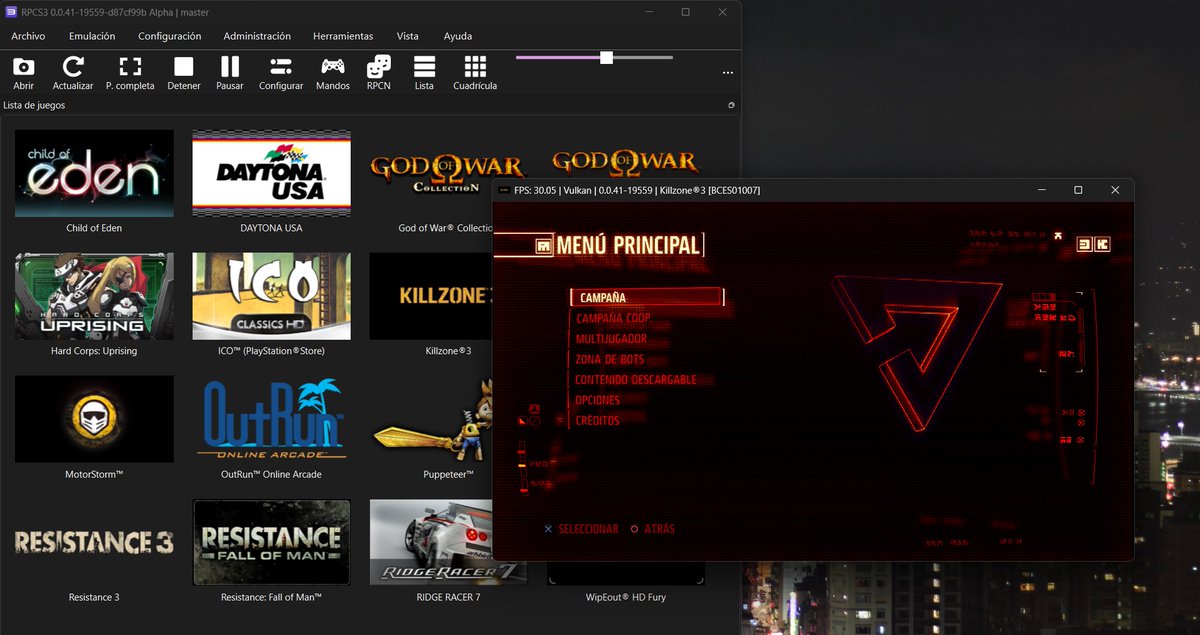
Task: Select CRÉDITOS in Killzone menu
Action: pyautogui.click(x=597, y=421)
